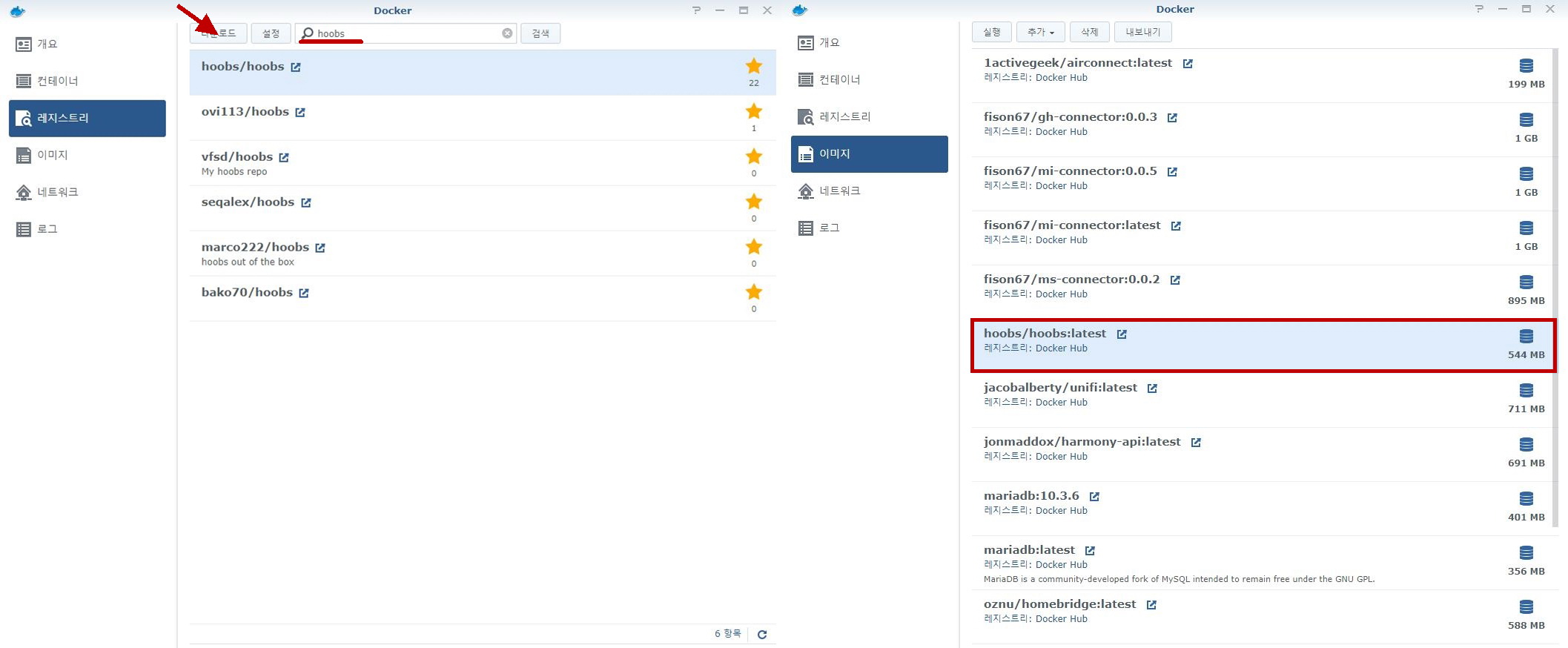Viewport: 1568px width, 648px height.
Task: Open 로그 in left Docker window
Action: click(x=87, y=230)
